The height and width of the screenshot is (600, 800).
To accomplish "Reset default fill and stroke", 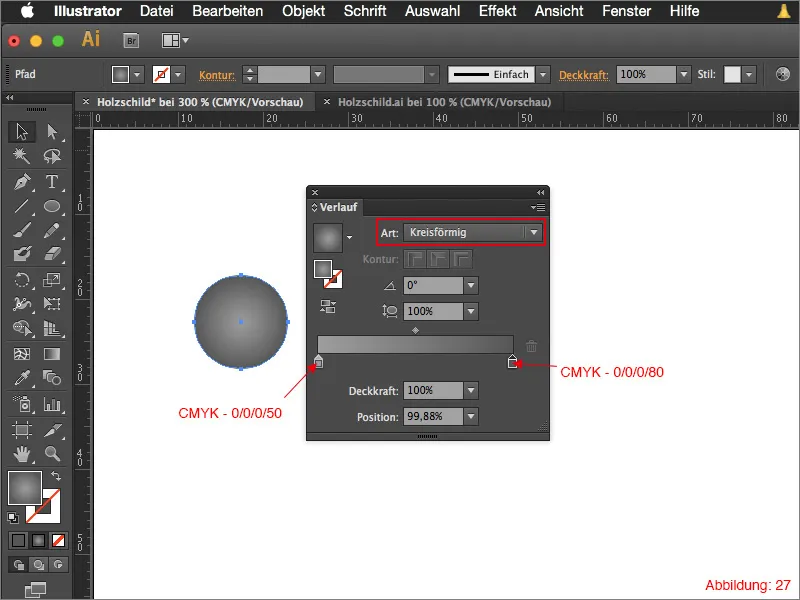I will 13,518.
